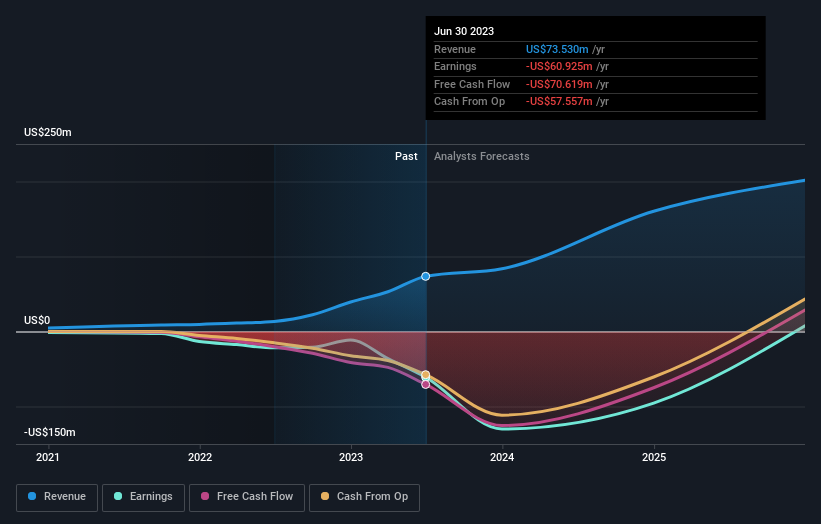Click the 2022 axis label
The width and height of the screenshot is (821, 524).
[200, 458]
